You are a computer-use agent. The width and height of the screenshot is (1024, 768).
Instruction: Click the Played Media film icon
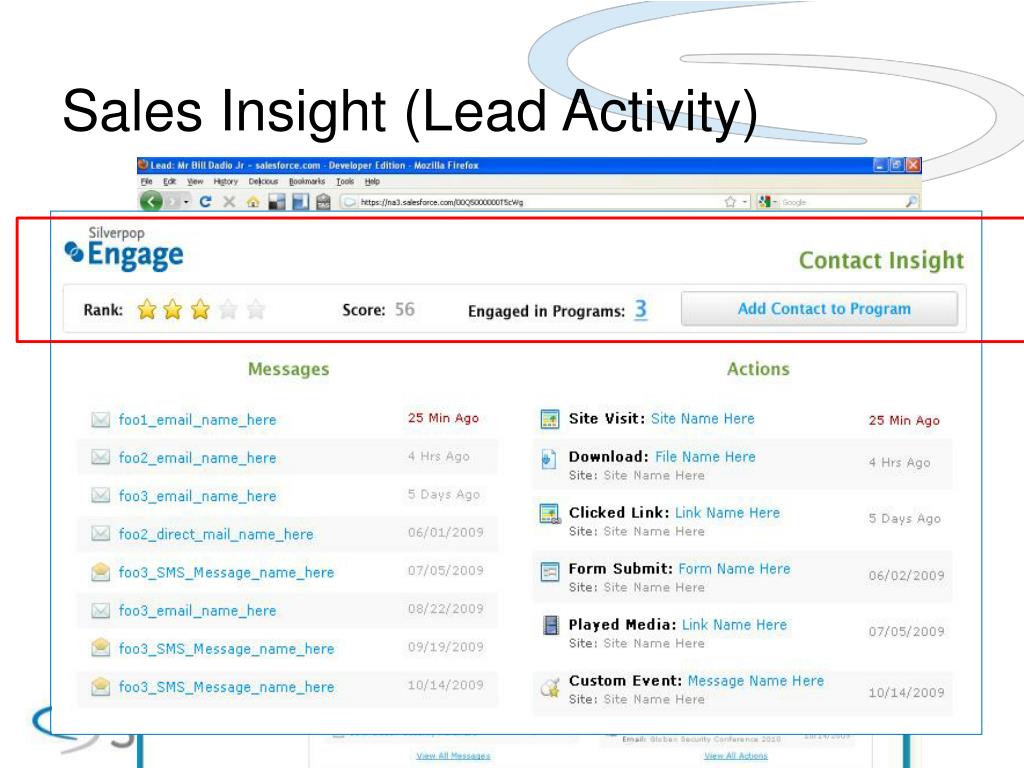(x=551, y=625)
